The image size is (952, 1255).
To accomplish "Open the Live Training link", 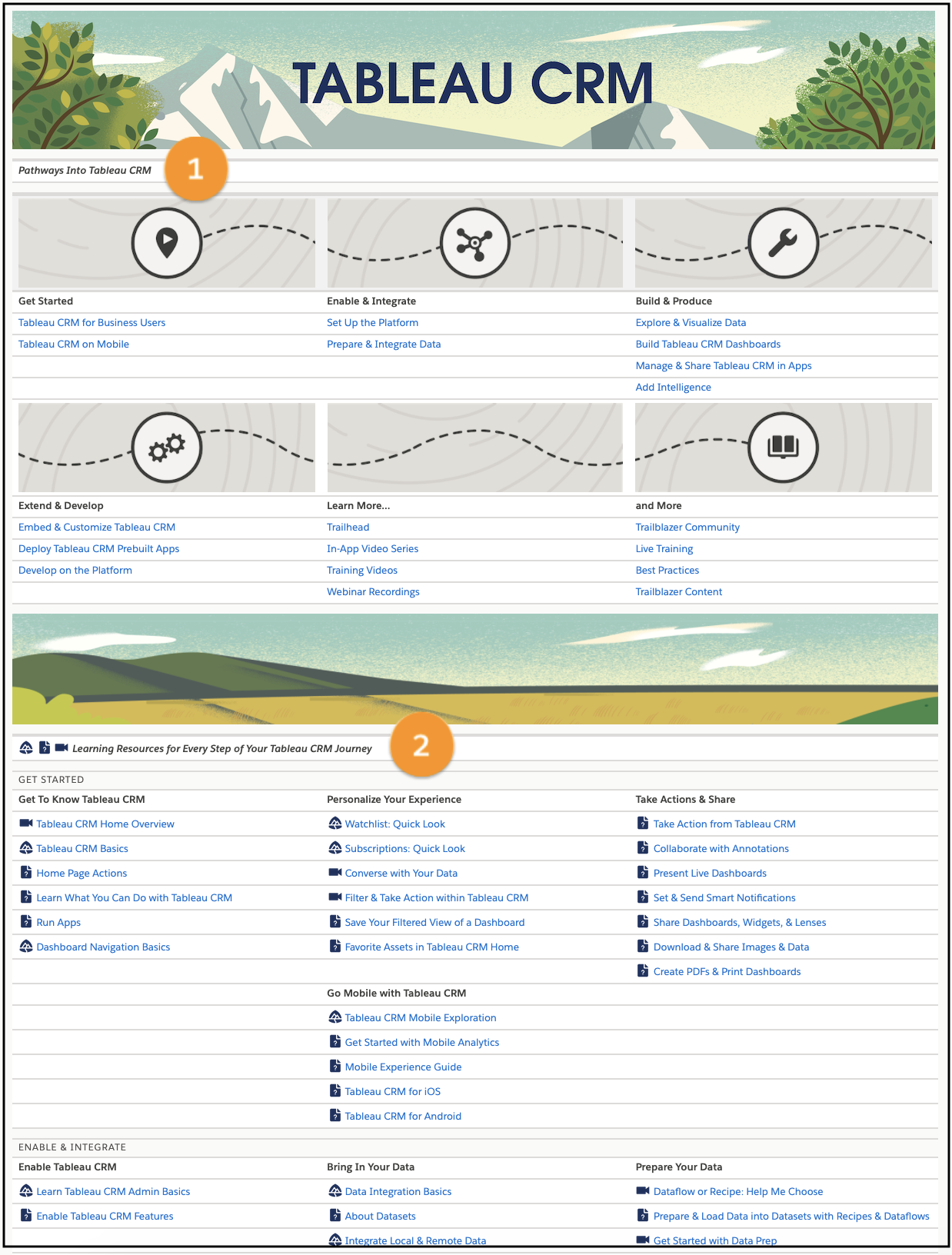I will (x=664, y=549).
